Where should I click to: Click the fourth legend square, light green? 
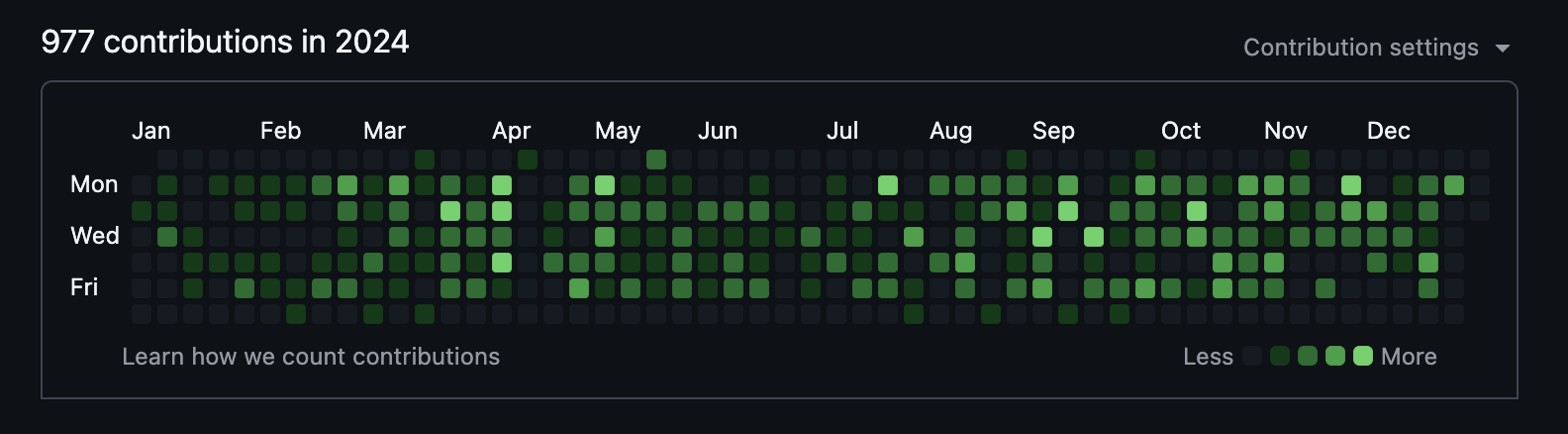[1335, 357]
